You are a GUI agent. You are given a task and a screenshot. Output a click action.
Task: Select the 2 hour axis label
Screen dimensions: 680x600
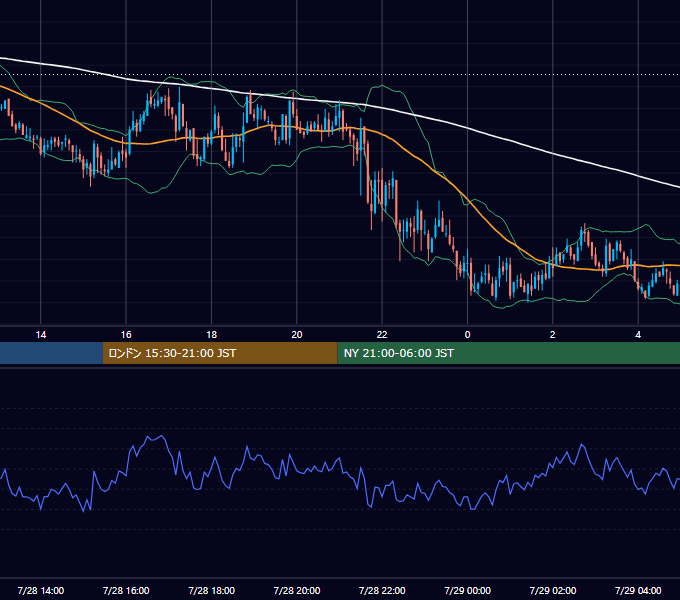(552, 335)
